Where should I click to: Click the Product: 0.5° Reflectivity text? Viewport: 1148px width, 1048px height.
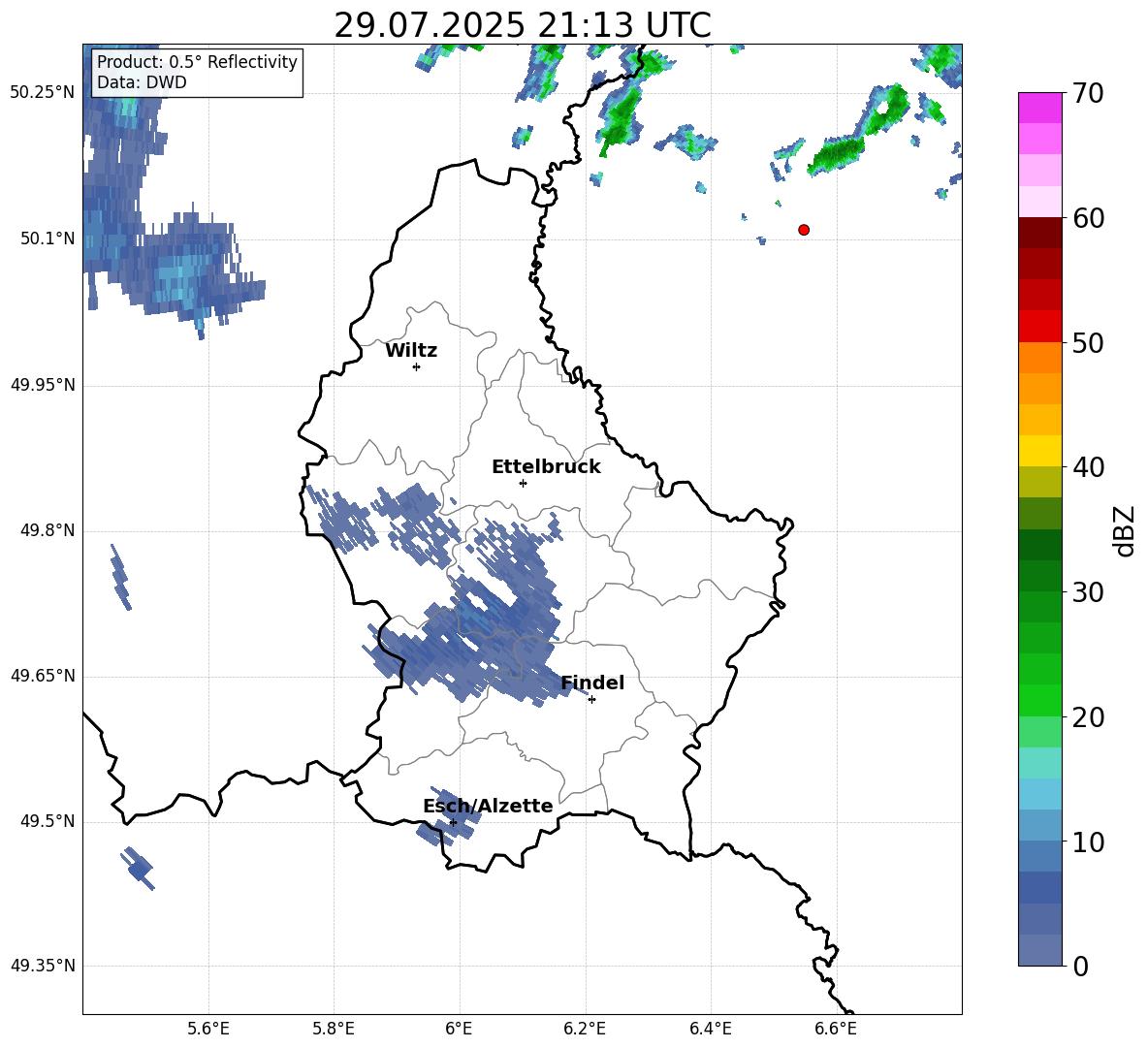(x=197, y=61)
